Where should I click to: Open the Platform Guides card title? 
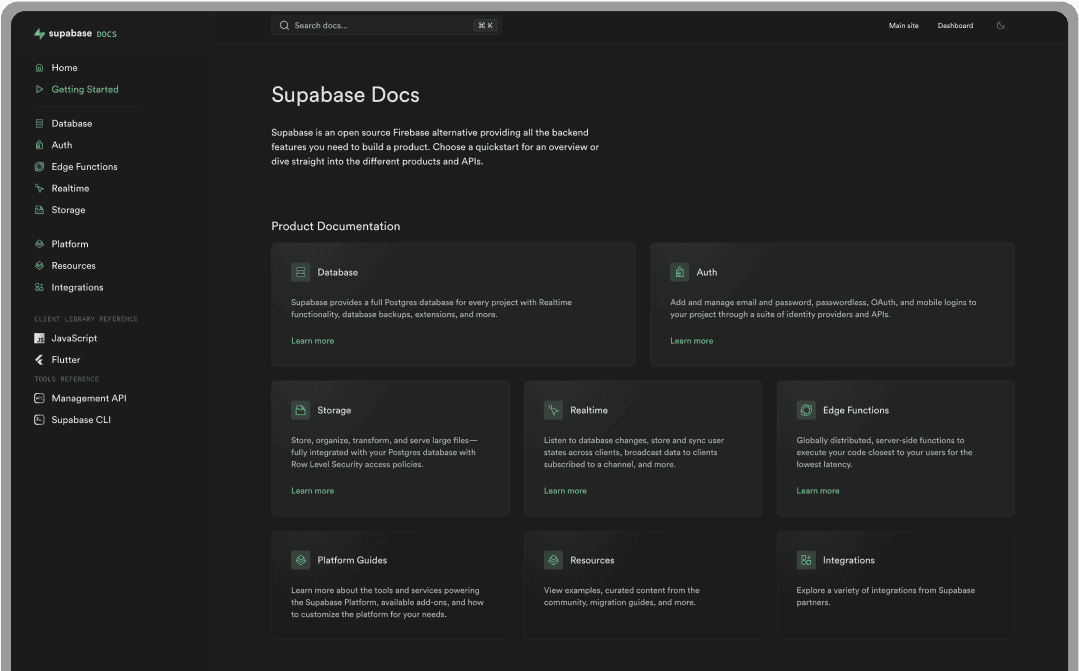click(x=352, y=560)
